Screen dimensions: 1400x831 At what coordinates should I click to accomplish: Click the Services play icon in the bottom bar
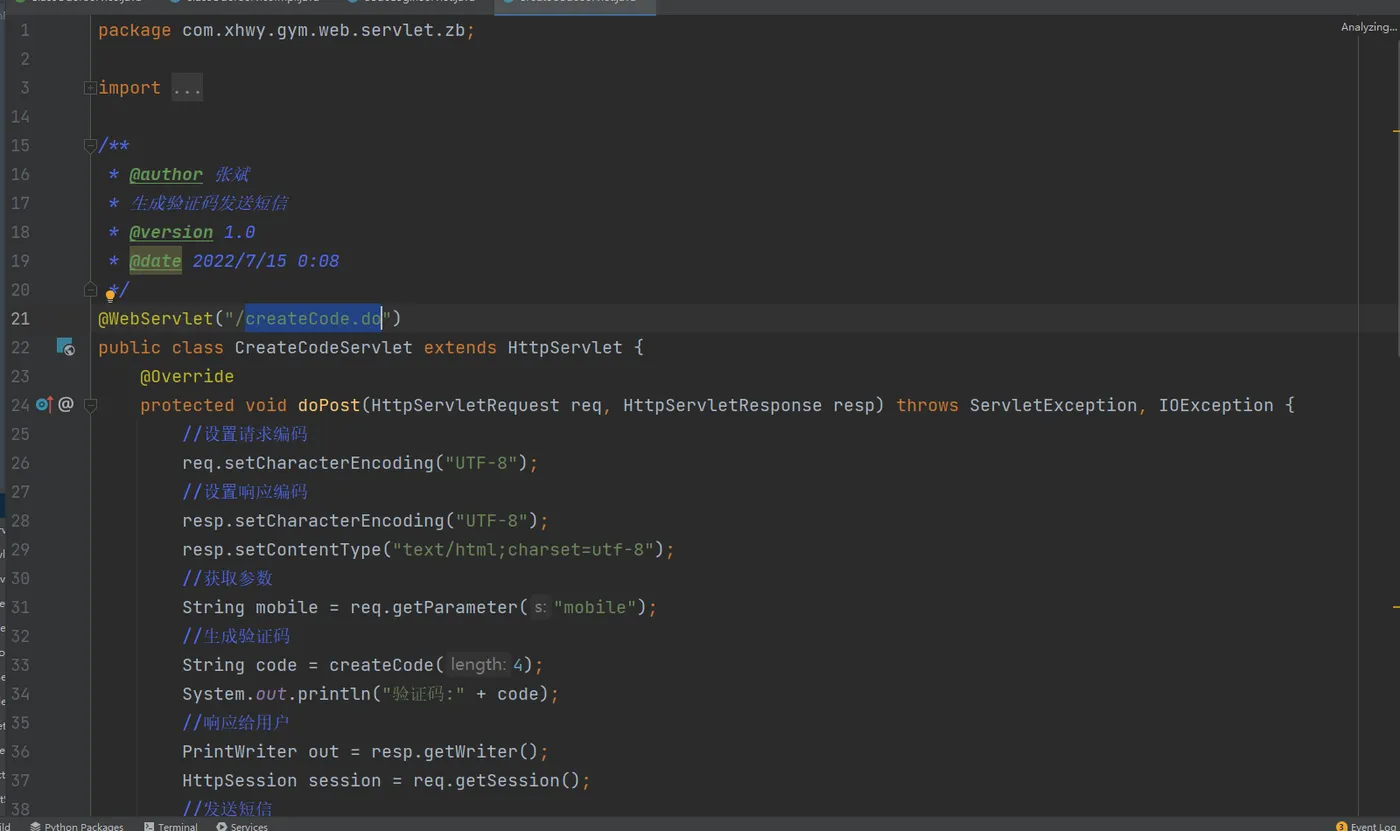(x=222, y=826)
